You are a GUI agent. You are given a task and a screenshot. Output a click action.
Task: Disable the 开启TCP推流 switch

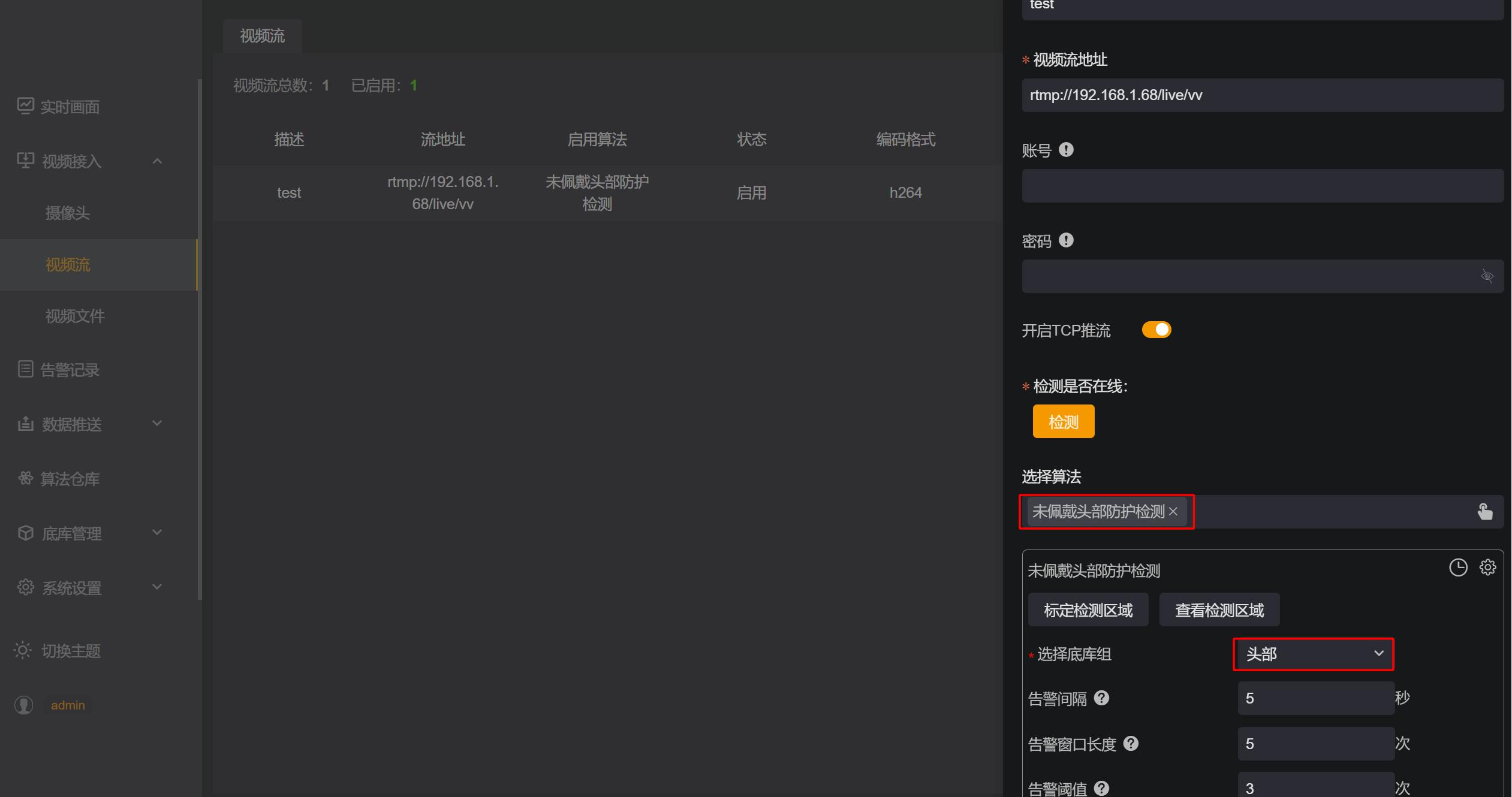tap(1156, 330)
